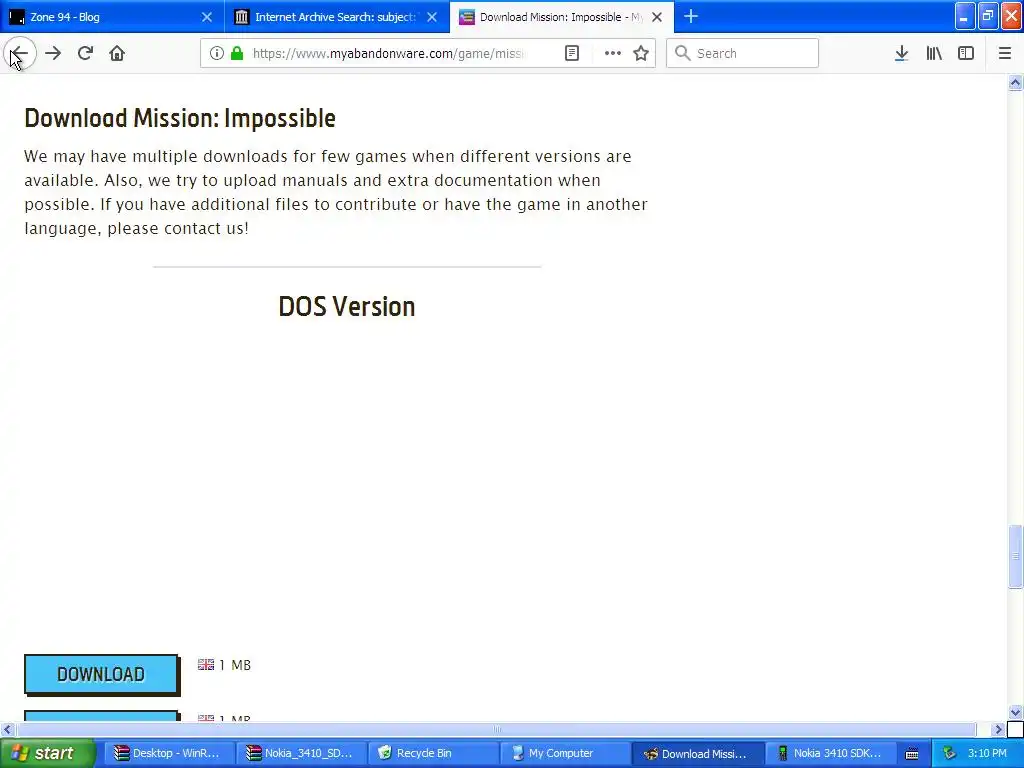Click the horizontal scroll left arrow

(7, 729)
